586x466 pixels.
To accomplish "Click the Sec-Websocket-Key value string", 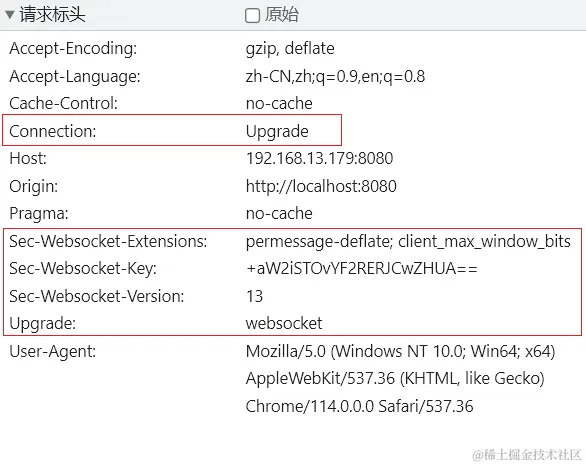I will [x=361, y=269].
